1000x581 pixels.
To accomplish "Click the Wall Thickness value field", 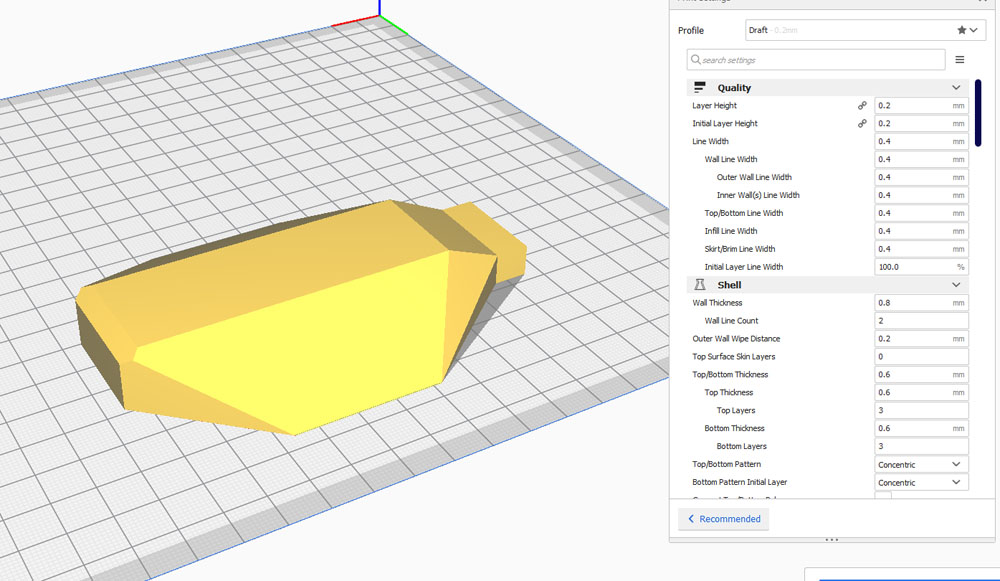I will point(921,302).
